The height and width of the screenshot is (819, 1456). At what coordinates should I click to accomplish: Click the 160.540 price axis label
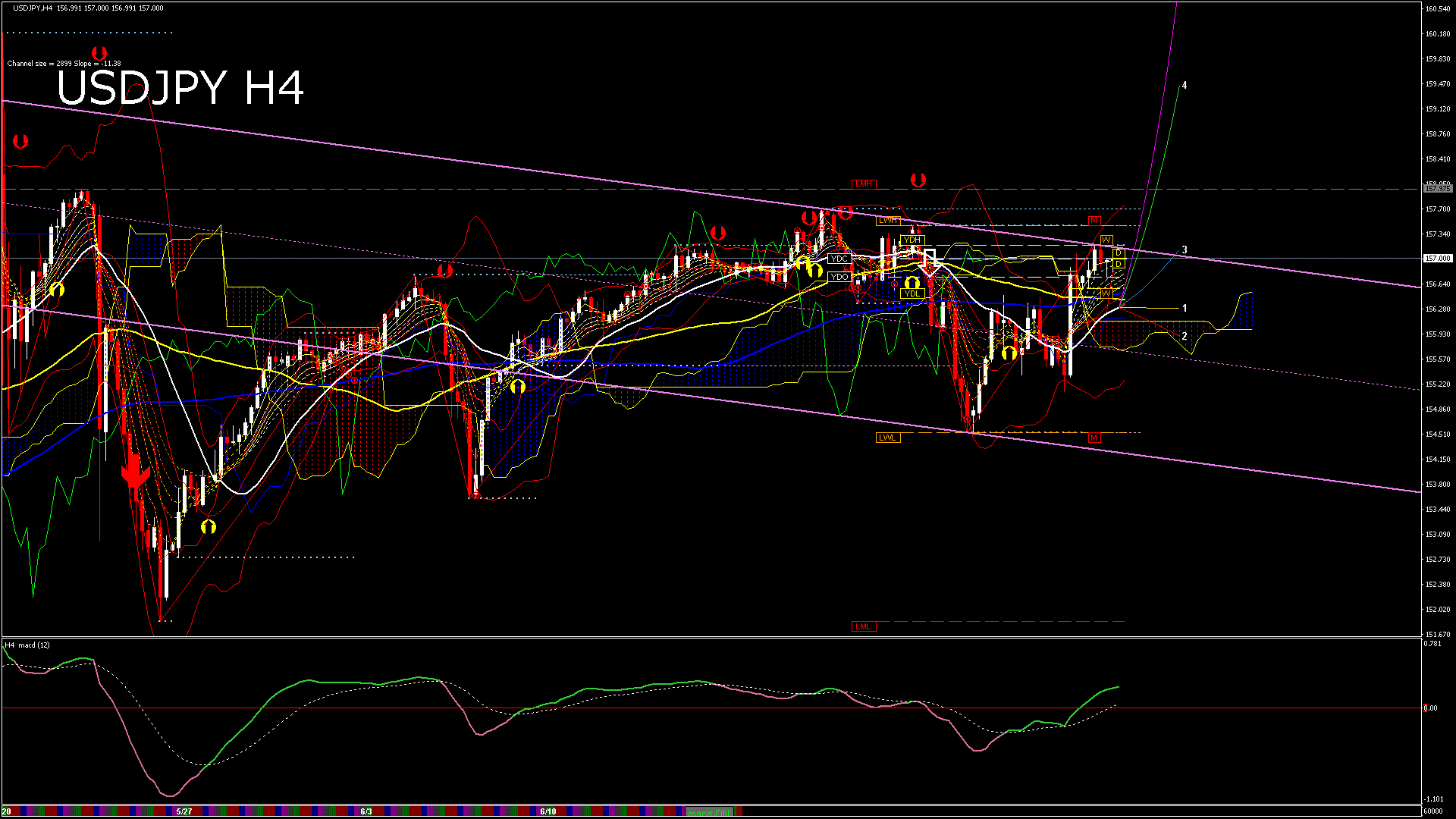point(1437,9)
